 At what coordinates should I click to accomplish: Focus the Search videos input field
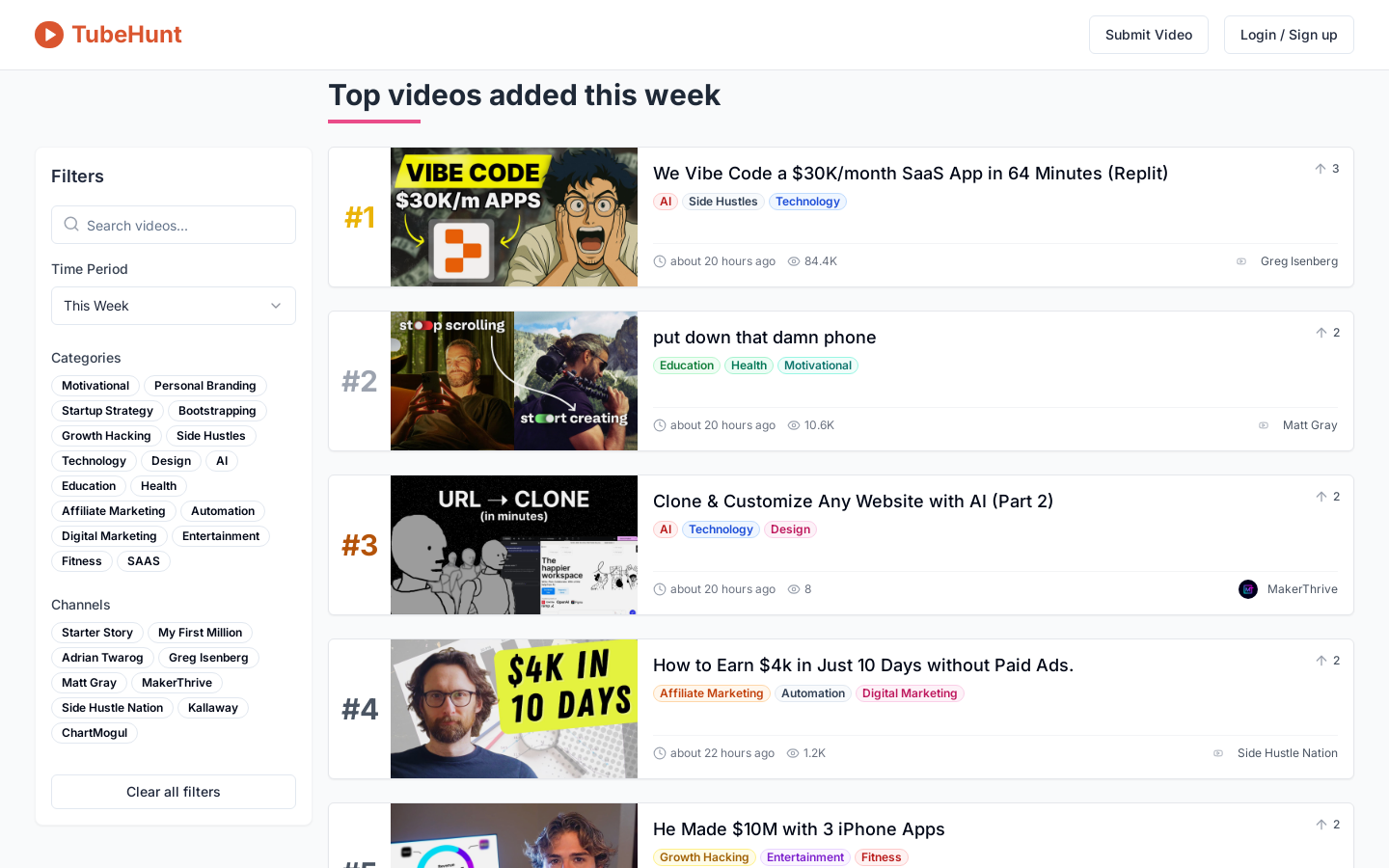pyautogui.click(x=174, y=225)
